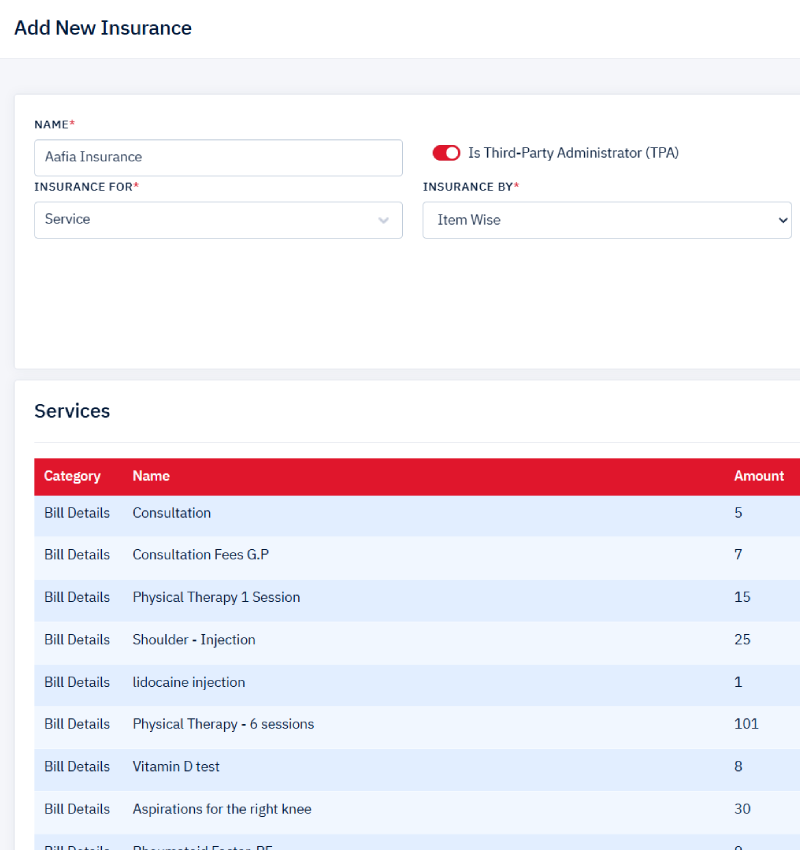Select the Vitamin D test row
The width and height of the screenshot is (800, 850).
(x=176, y=766)
